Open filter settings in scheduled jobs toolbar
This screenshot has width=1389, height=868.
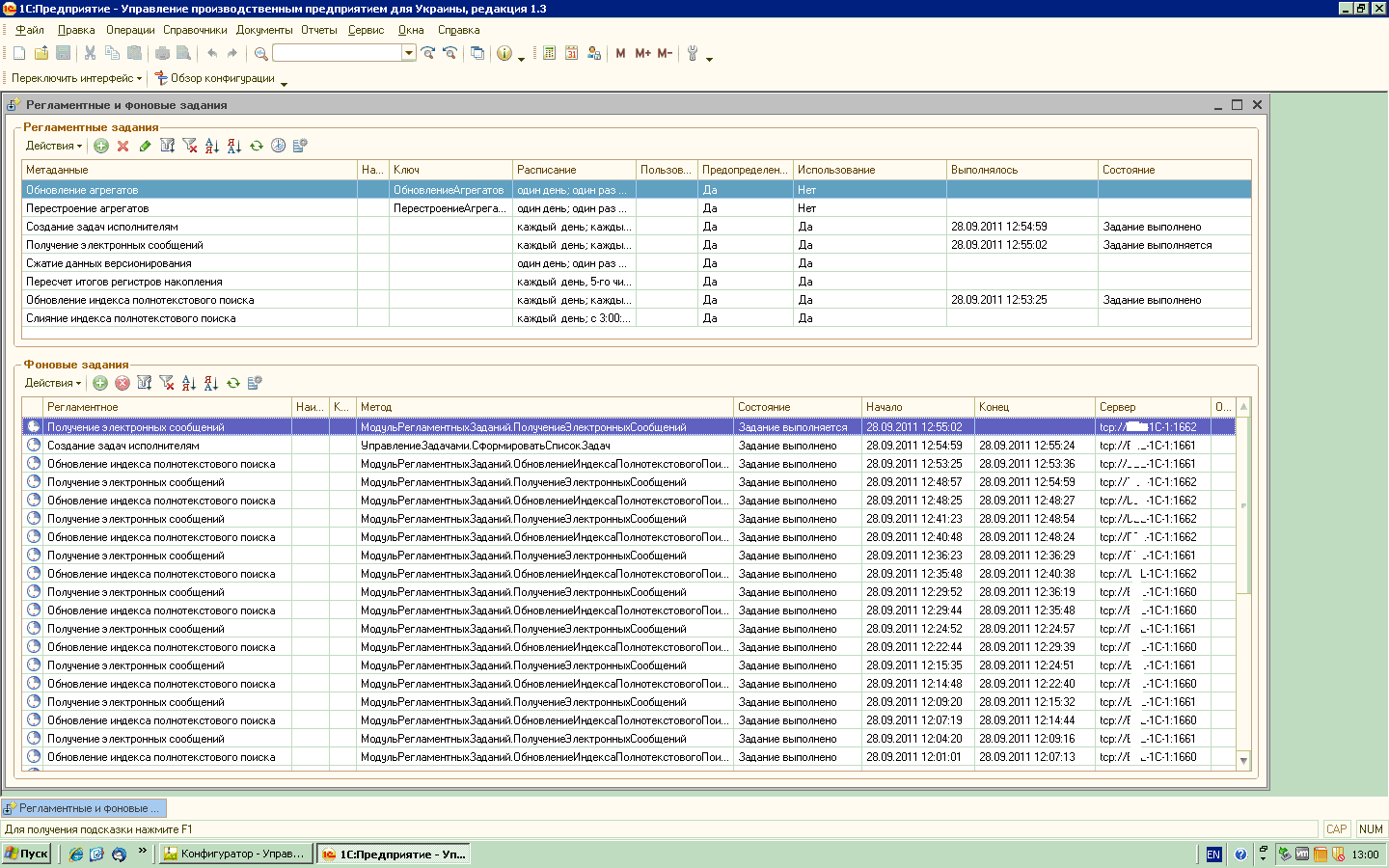(x=168, y=146)
